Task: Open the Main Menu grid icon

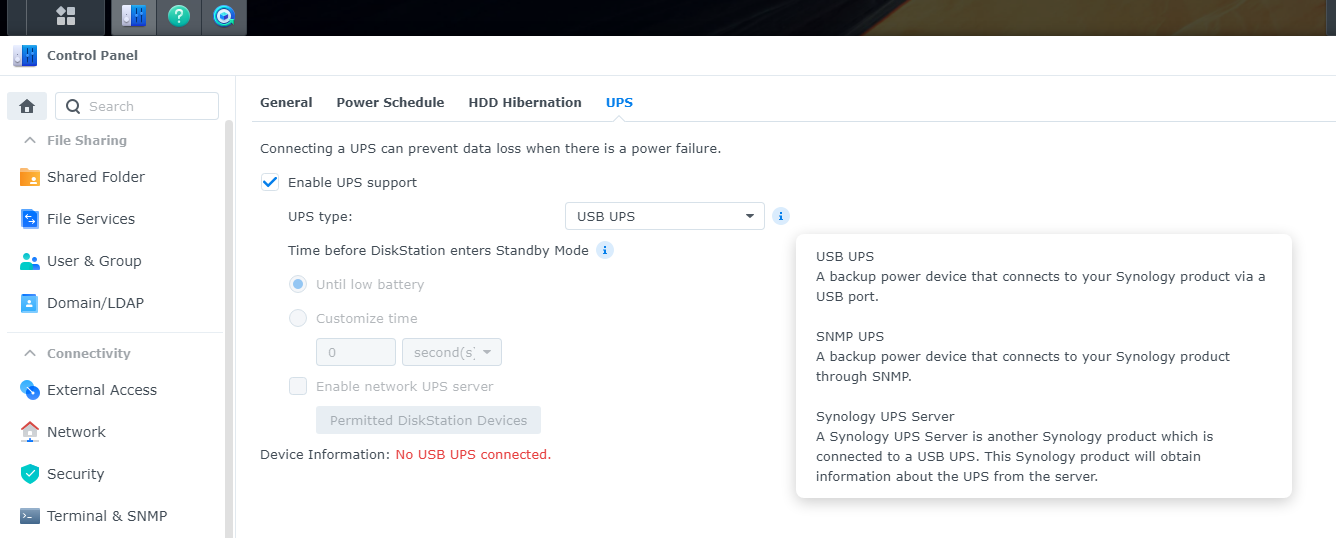Action: pos(66,16)
